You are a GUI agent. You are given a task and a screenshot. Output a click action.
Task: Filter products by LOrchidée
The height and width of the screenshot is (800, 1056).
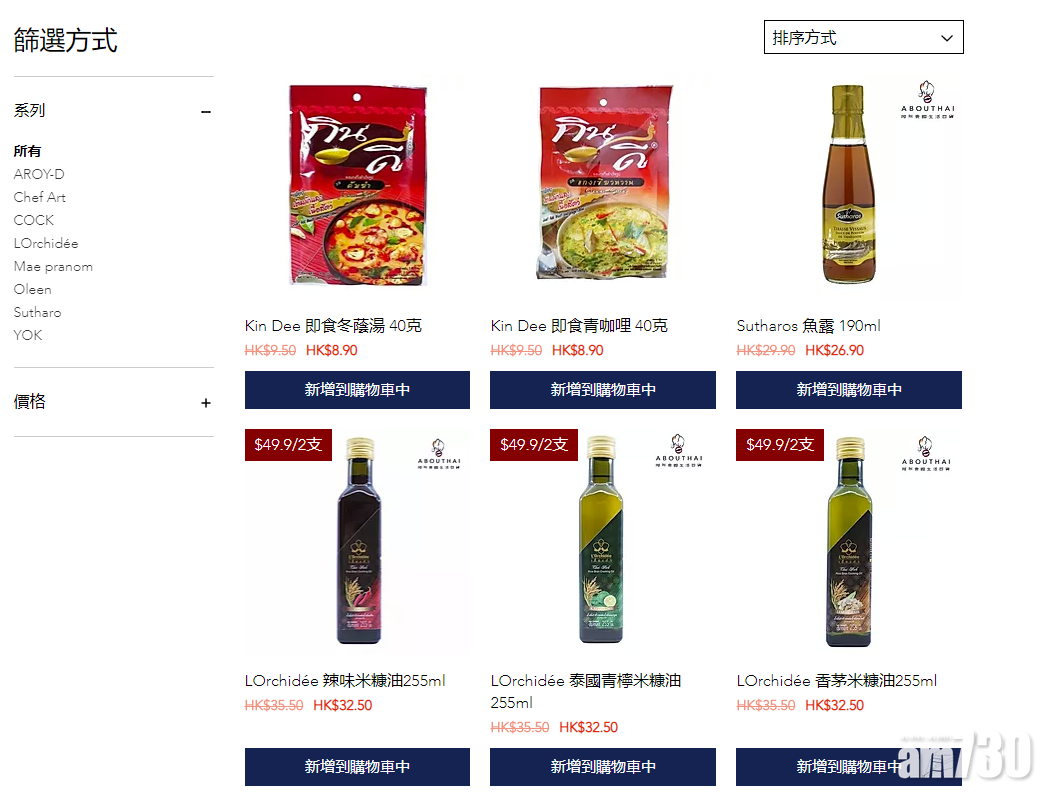[46, 243]
